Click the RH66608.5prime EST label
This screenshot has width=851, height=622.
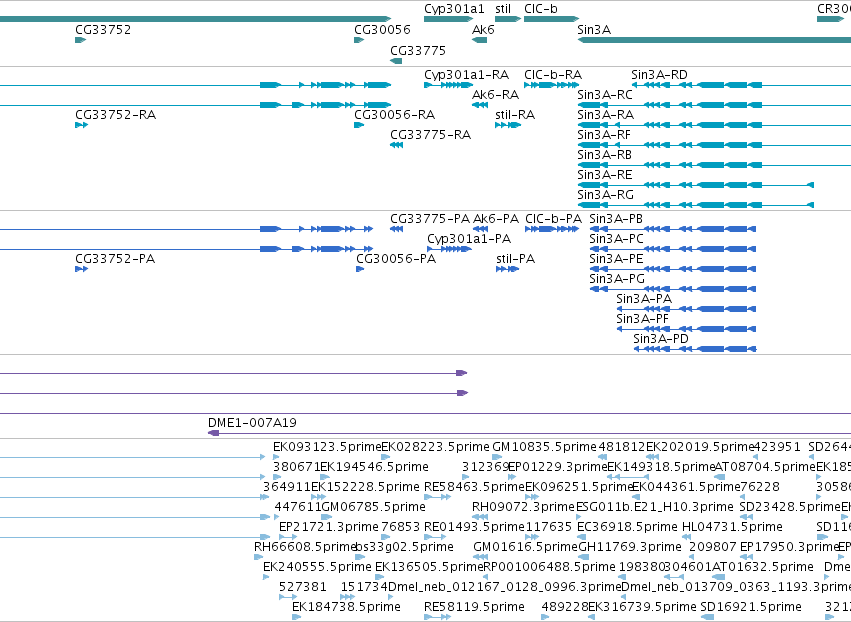pos(305,547)
